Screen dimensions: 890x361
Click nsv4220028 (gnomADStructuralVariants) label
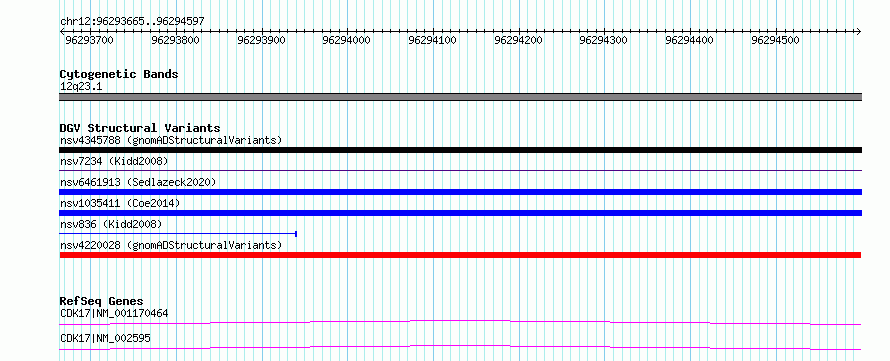[171, 245]
